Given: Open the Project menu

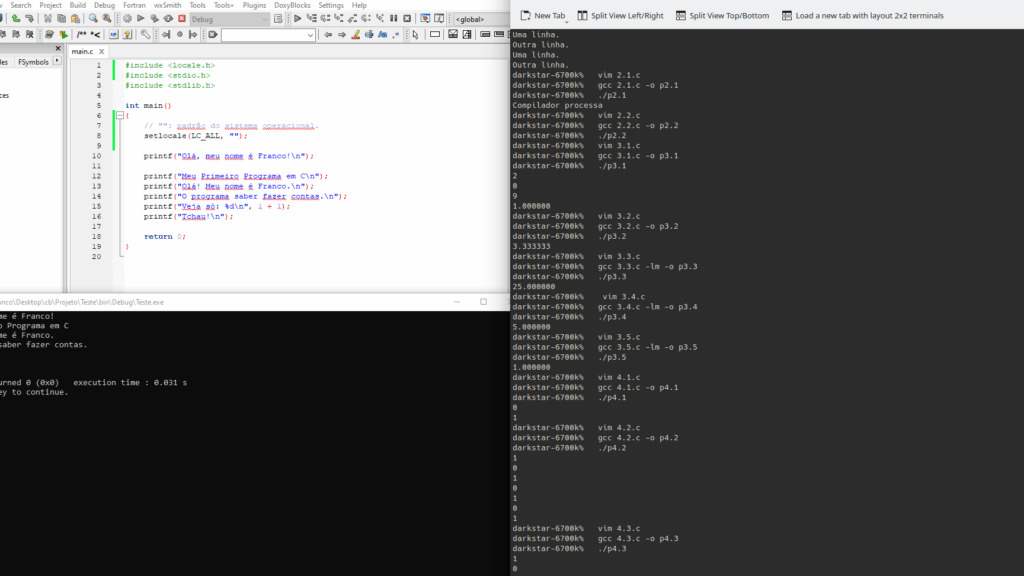Looking at the screenshot, I should click(50, 5).
